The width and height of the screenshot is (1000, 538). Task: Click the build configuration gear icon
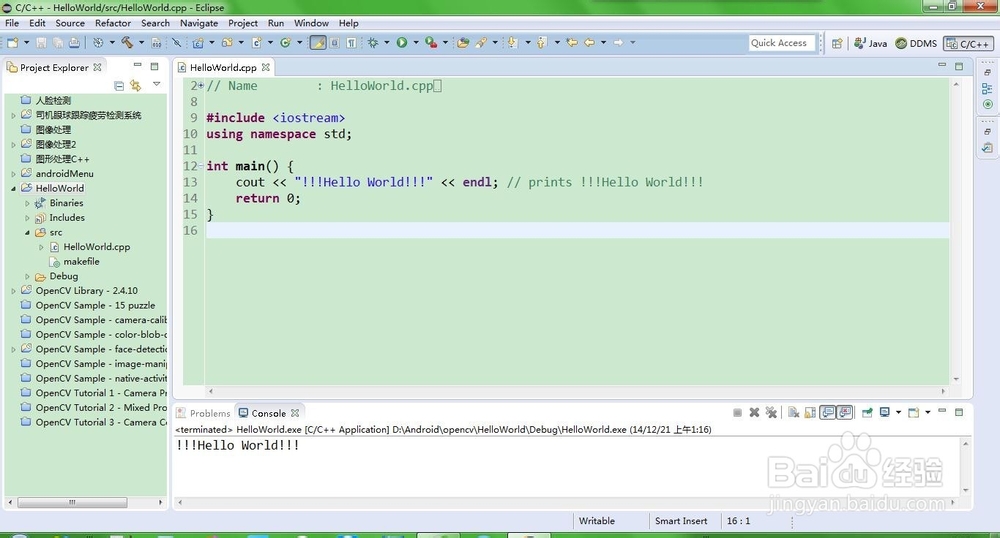click(98, 43)
